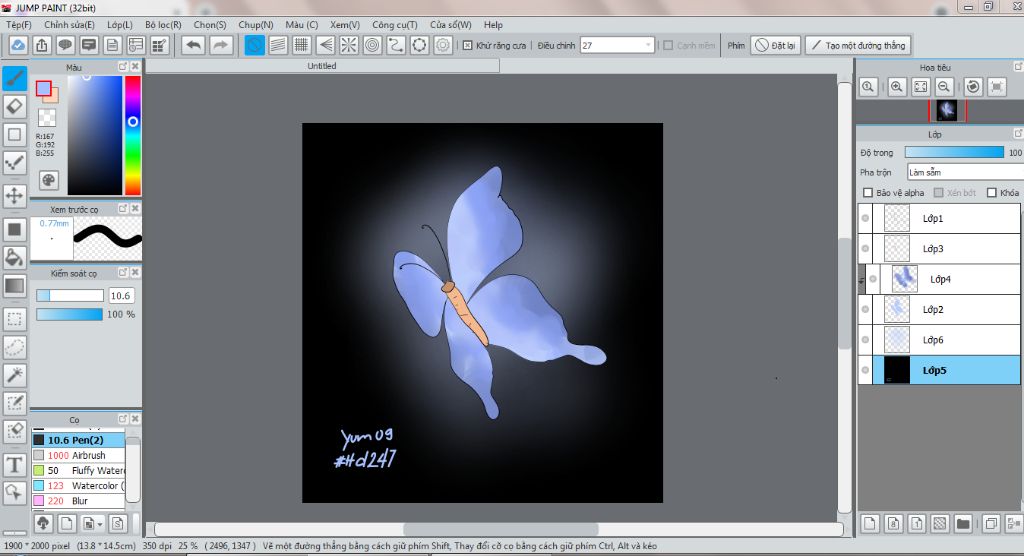The width and height of the screenshot is (1024, 556).
Task: Select the Magic Wand tool
Action: [x=14, y=375]
